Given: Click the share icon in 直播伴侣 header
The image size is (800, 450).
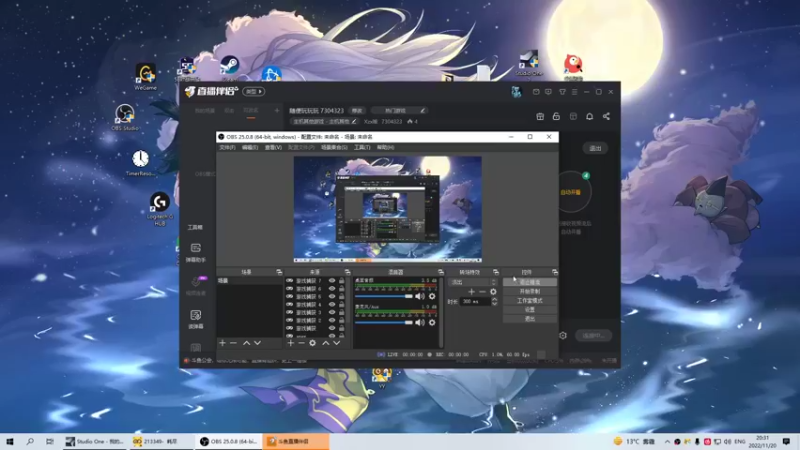Looking at the screenshot, I should pyautogui.click(x=606, y=116).
